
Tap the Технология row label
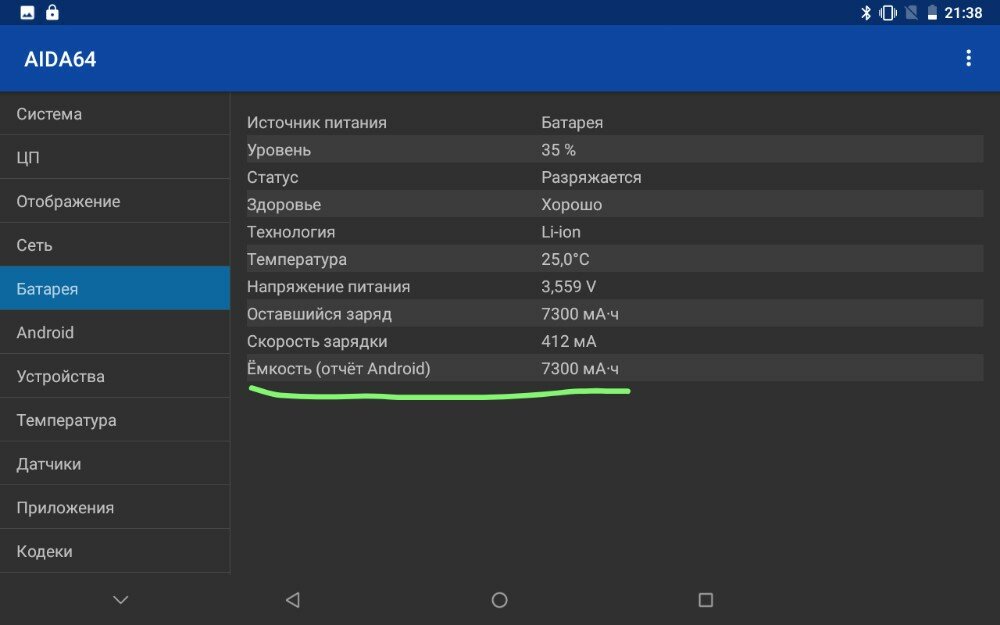point(291,232)
